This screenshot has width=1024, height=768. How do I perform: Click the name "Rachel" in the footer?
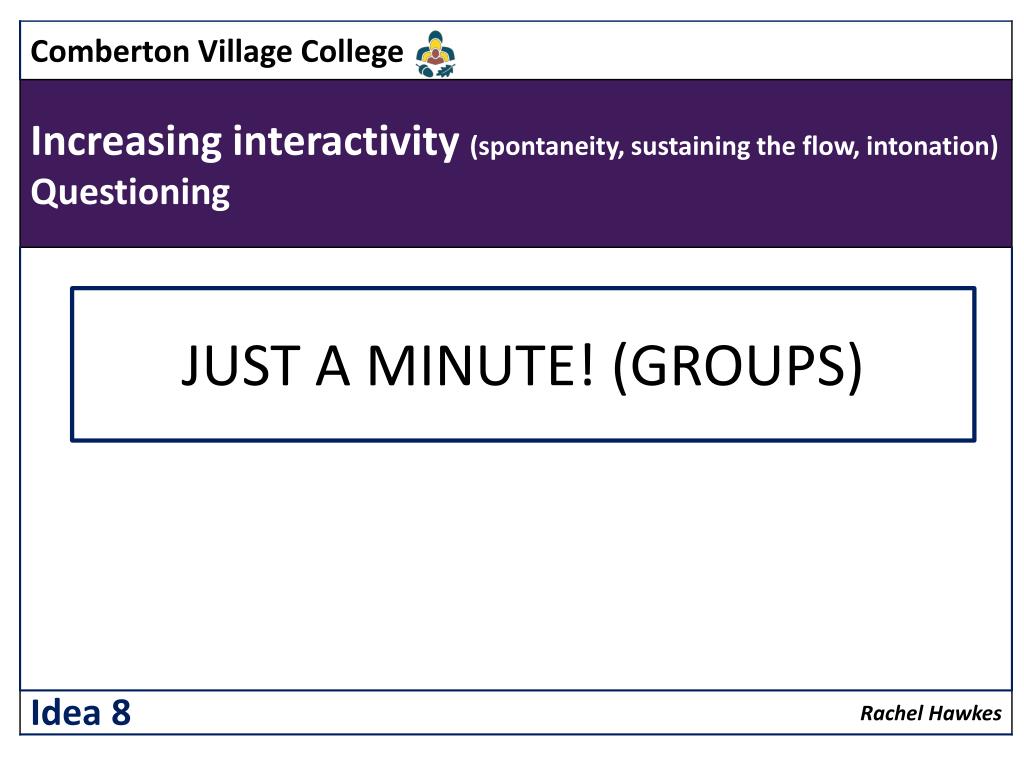(892, 713)
